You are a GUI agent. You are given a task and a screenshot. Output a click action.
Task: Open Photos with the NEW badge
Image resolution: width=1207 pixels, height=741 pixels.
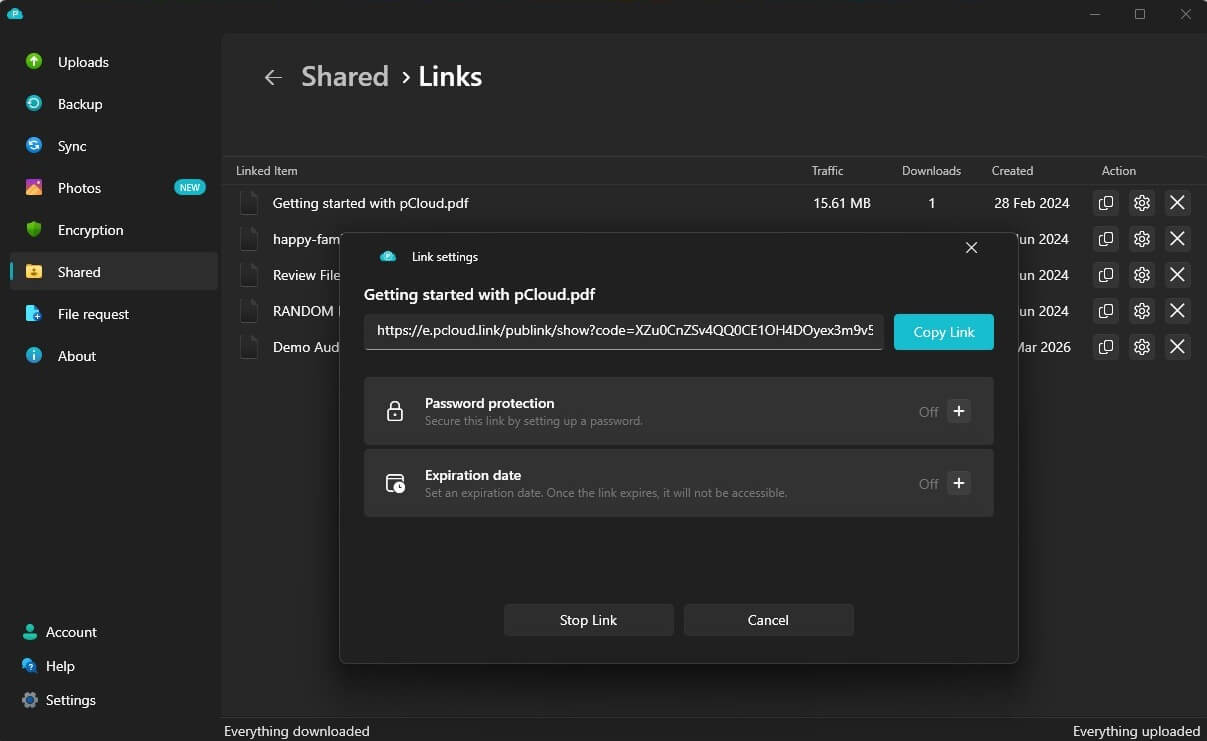tap(80, 188)
